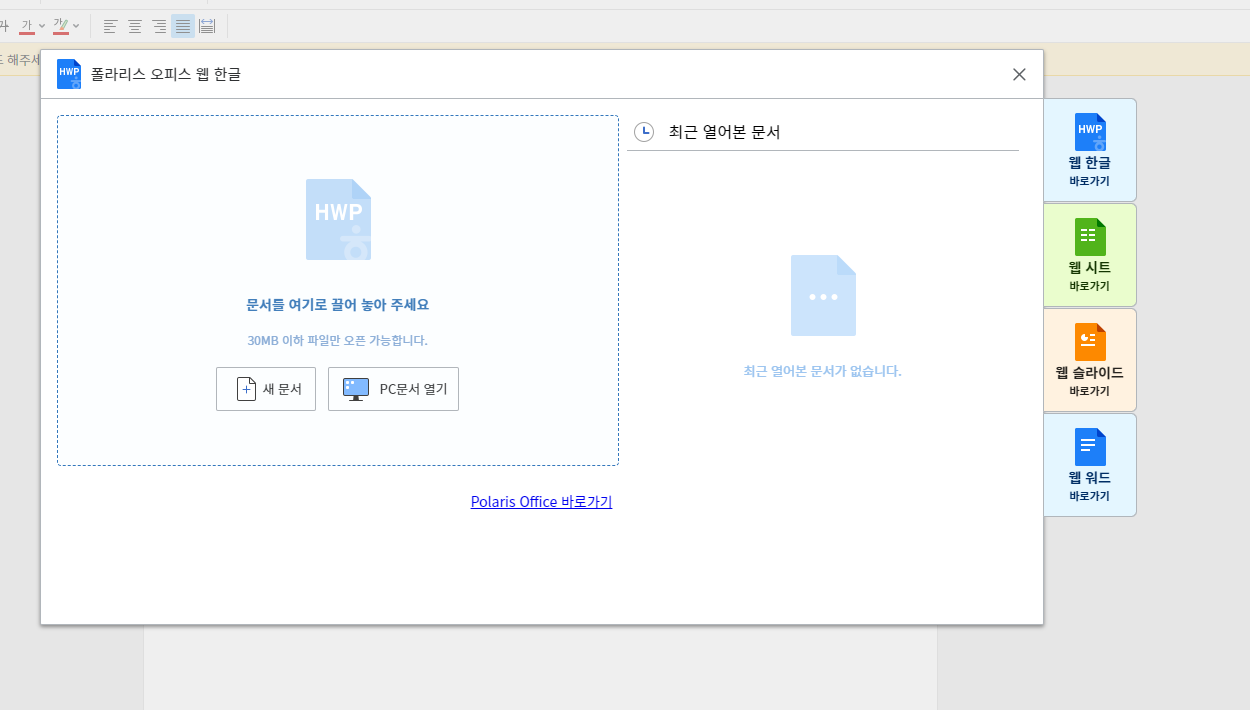This screenshot has height=710, width=1250.
Task: Click 30MB 이하 파일만 오픈 가능합니다 text
Action: pyautogui.click(x=338, y=340)
